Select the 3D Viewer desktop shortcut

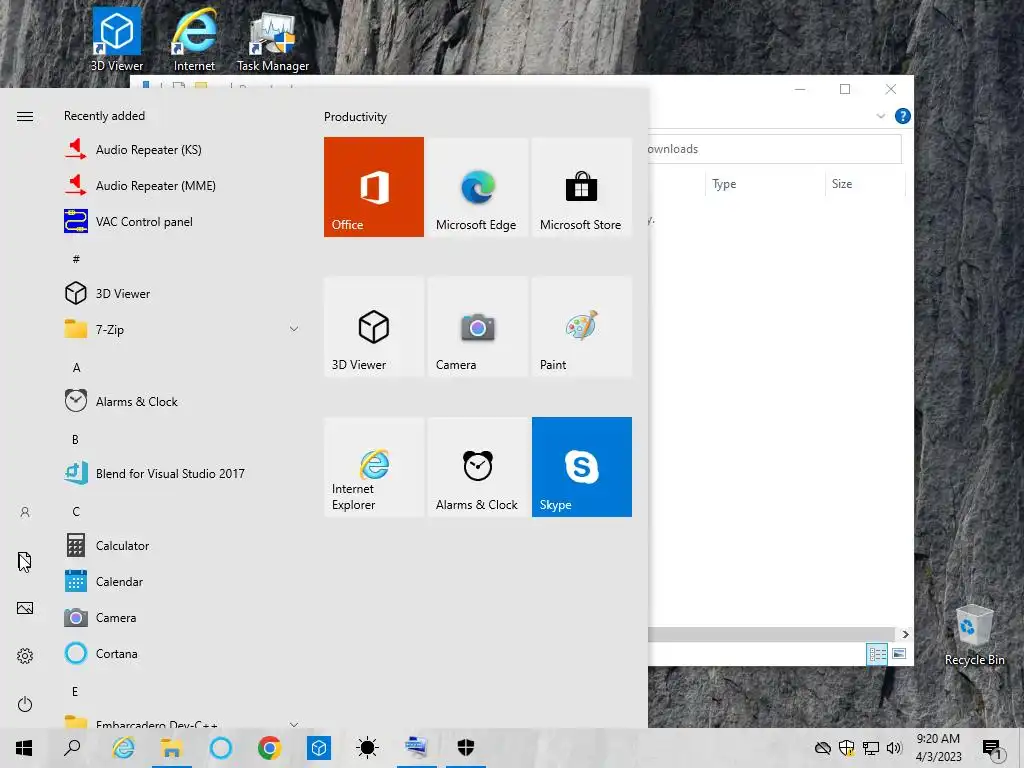coord(117,40)
